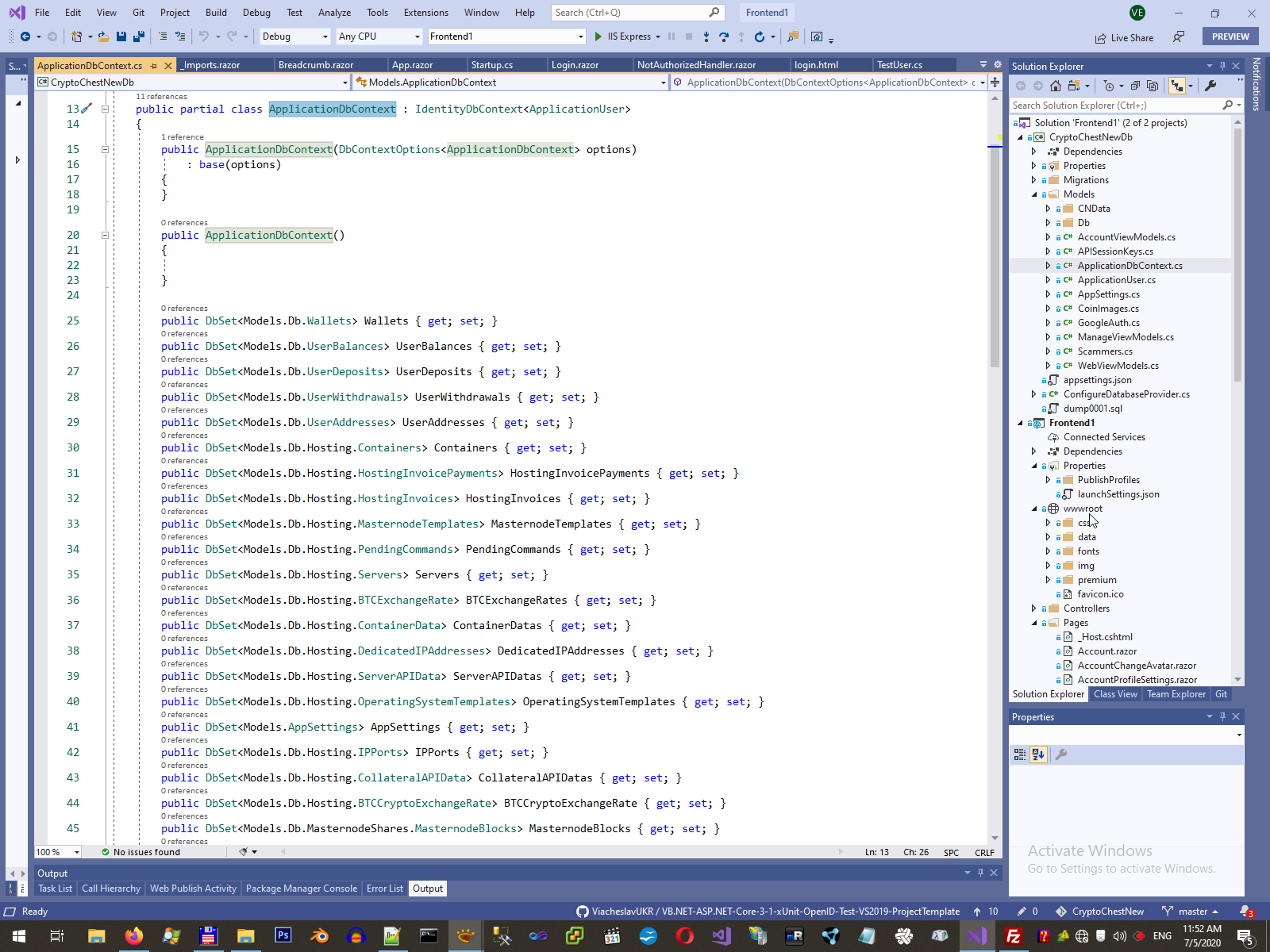Toggle alphabetical sorting in Properties panel
Image resolution: width=1270 pixels, height=952 pixels.
(x=1038, y=754)
